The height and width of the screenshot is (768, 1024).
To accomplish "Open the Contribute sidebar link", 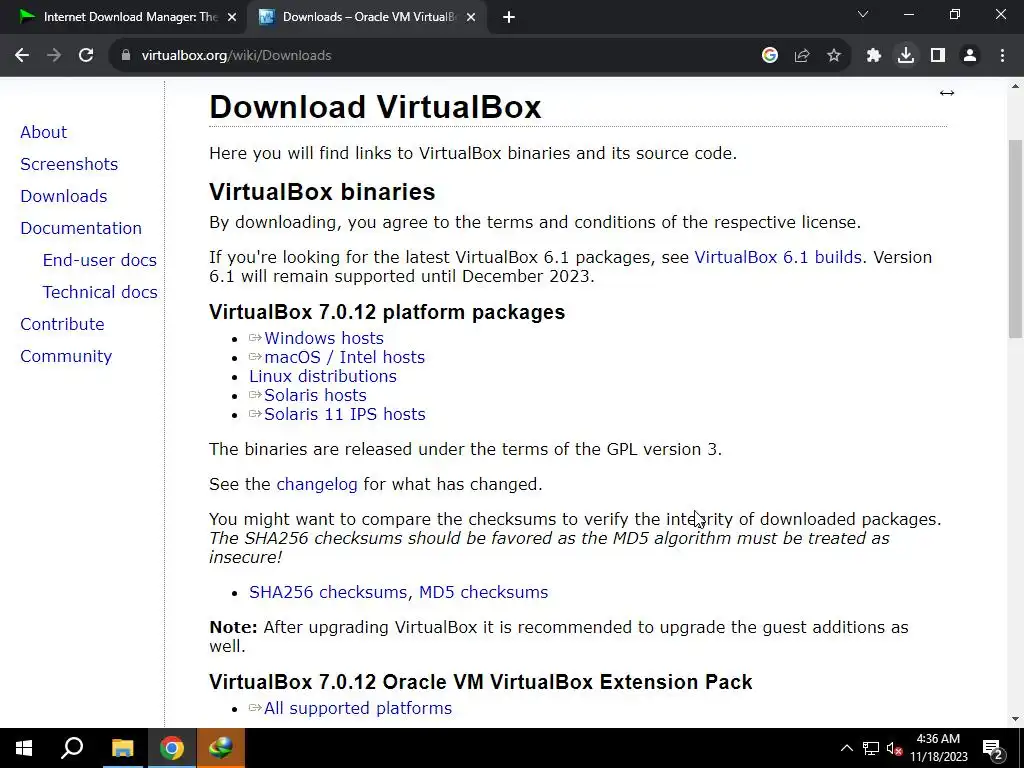I will coord(62,324).
